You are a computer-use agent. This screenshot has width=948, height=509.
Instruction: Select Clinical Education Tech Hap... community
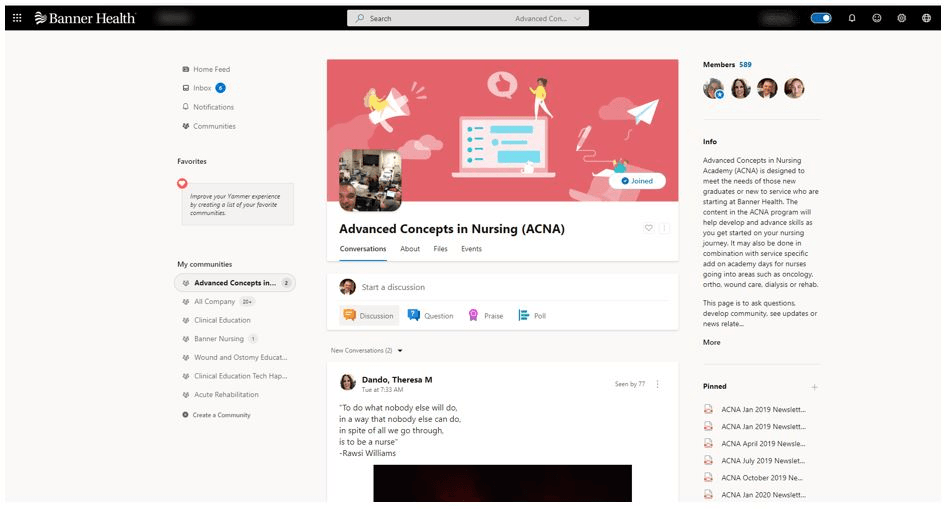tap(235, 376)
